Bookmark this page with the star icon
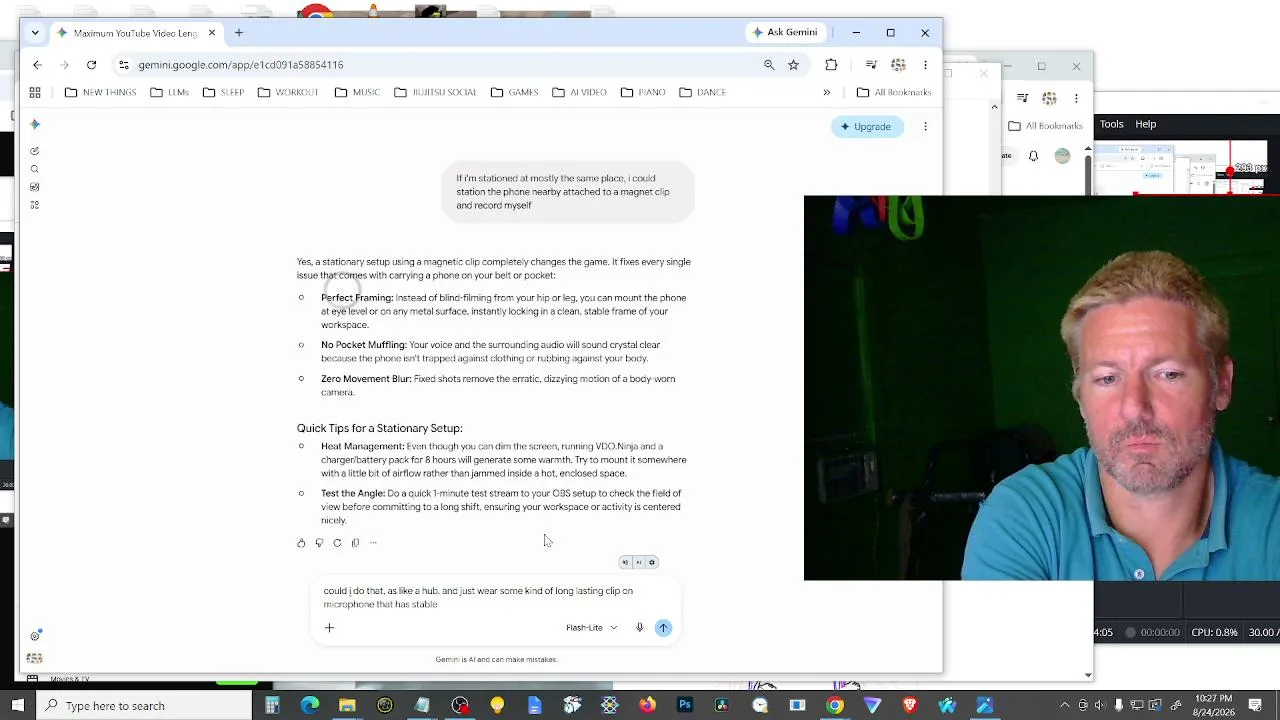 pyautogui.click(x=793, y=65)
